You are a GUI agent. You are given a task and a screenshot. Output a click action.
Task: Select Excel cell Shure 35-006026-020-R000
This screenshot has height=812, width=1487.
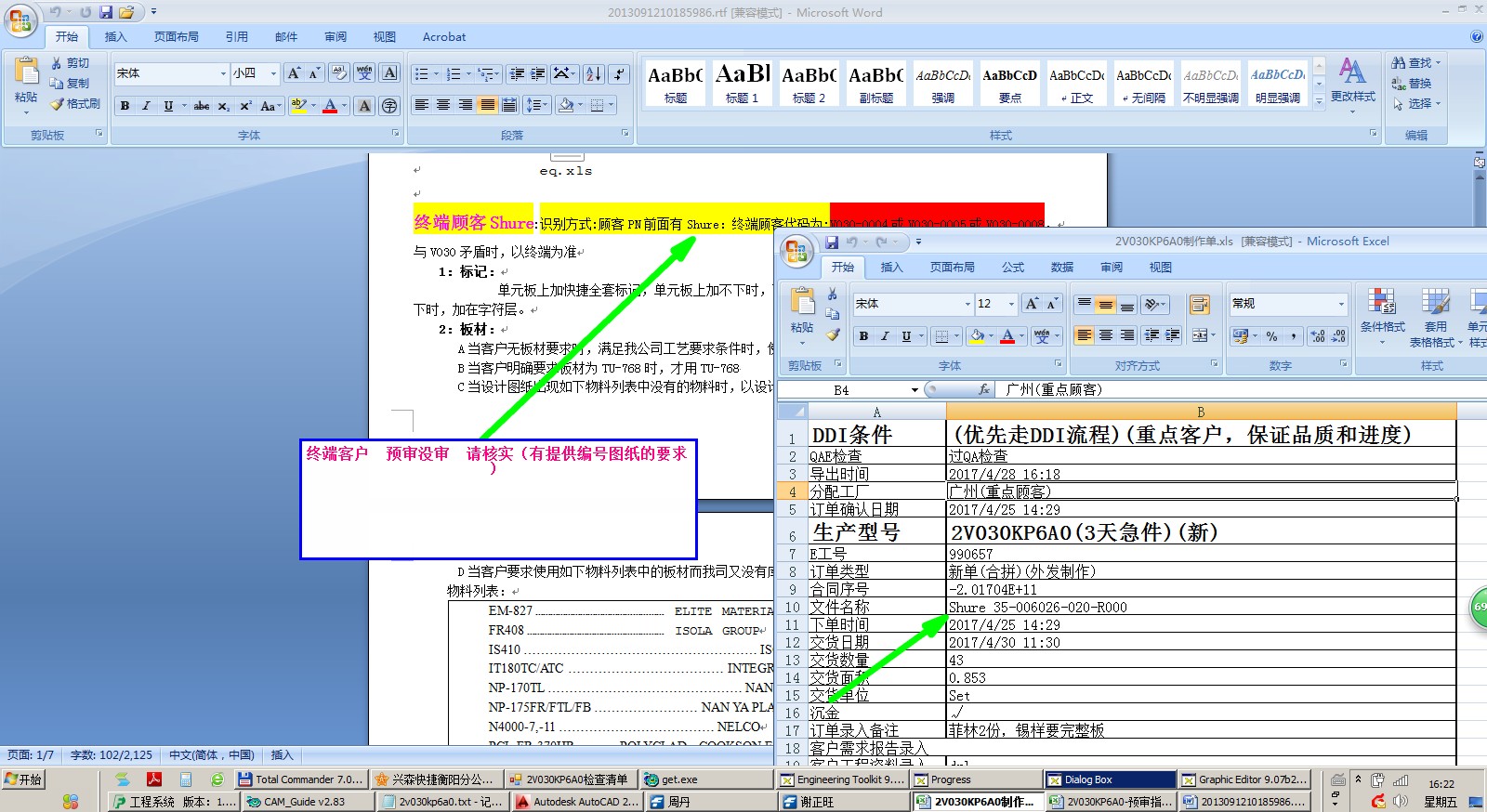pos(1201,608)
